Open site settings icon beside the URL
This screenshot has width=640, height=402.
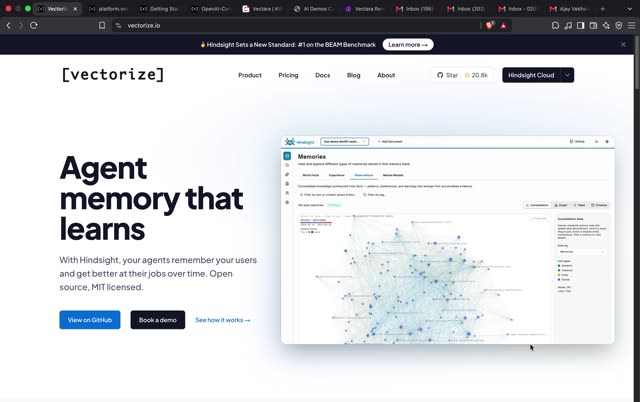coord(118,25)
